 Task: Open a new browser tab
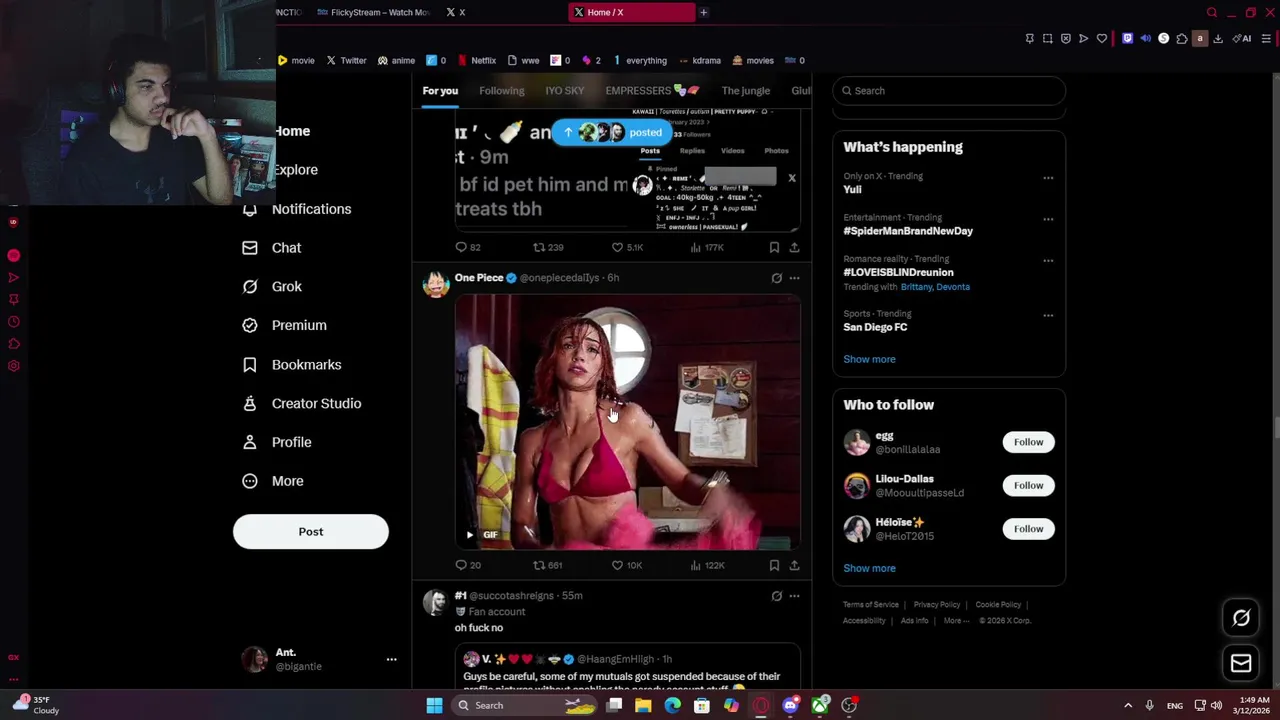[x=703, y=12]
